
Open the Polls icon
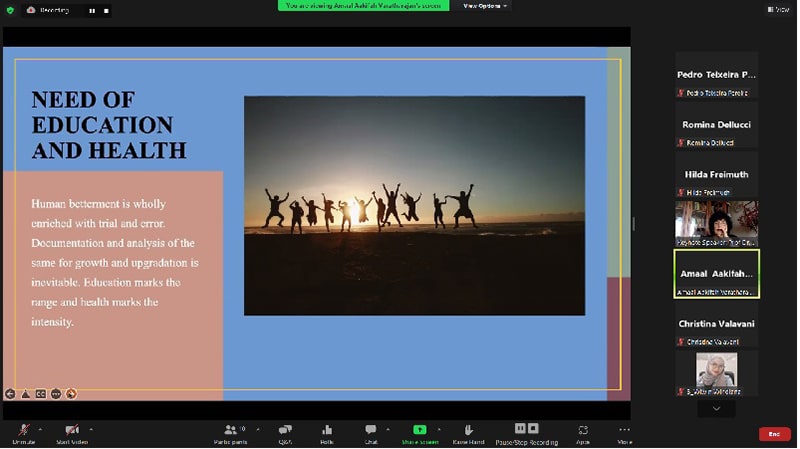327,430
